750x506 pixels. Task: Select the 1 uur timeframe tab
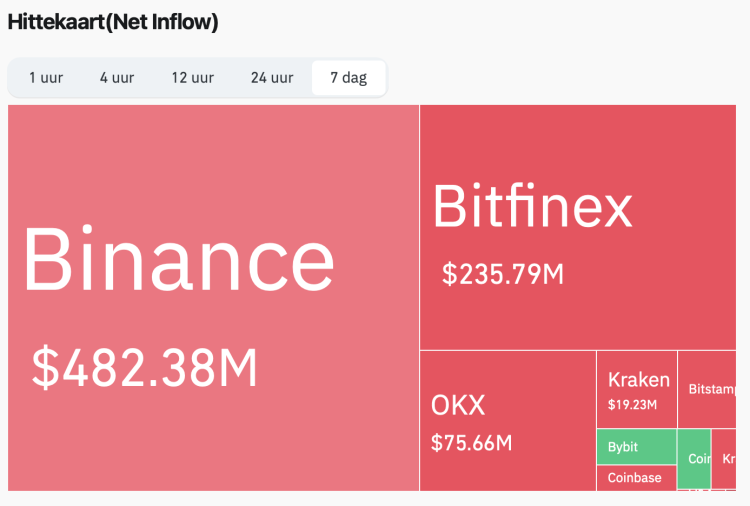(x=46, y=78)
